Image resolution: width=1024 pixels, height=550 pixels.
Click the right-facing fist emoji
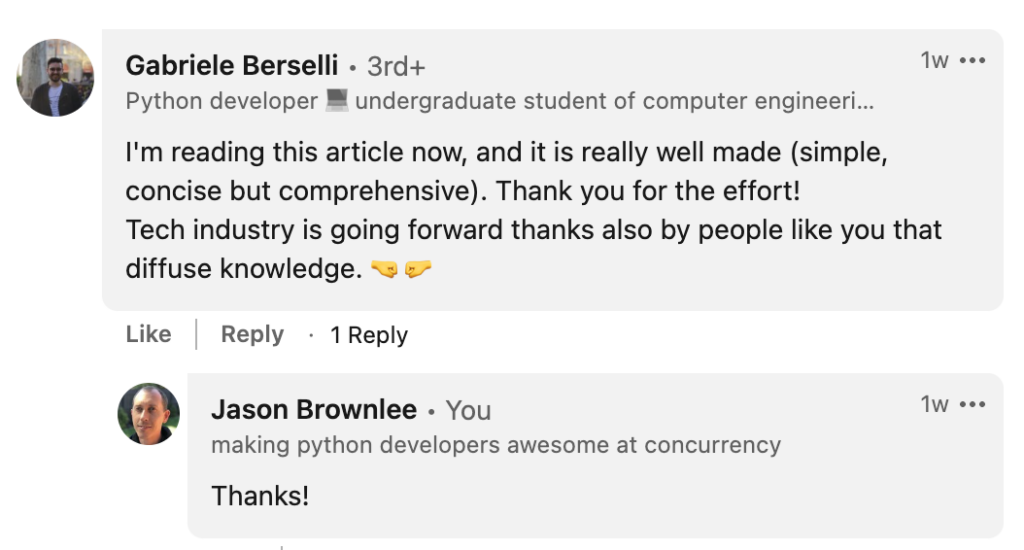point(418,270)
